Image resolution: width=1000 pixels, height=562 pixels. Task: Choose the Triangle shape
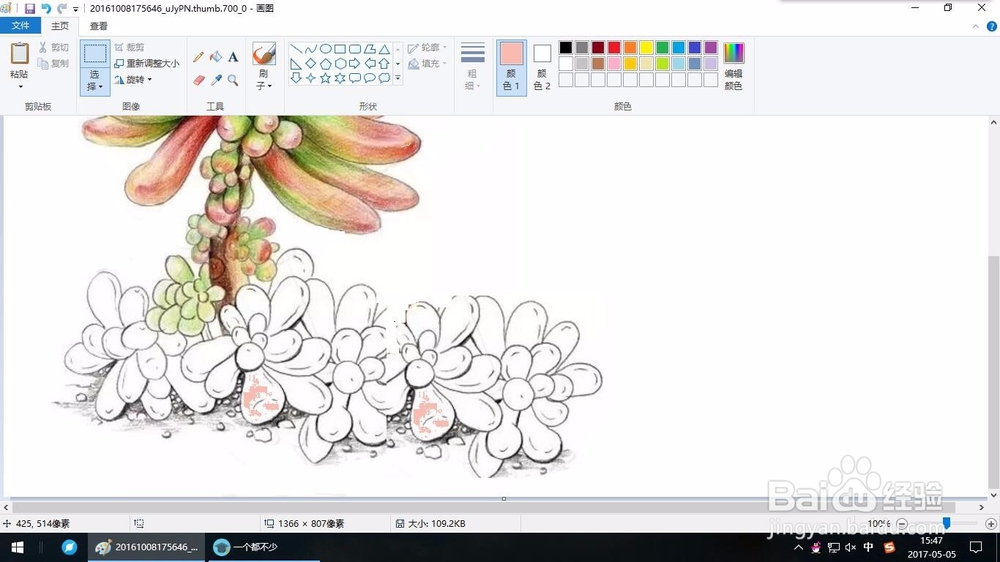pos(384,49)
